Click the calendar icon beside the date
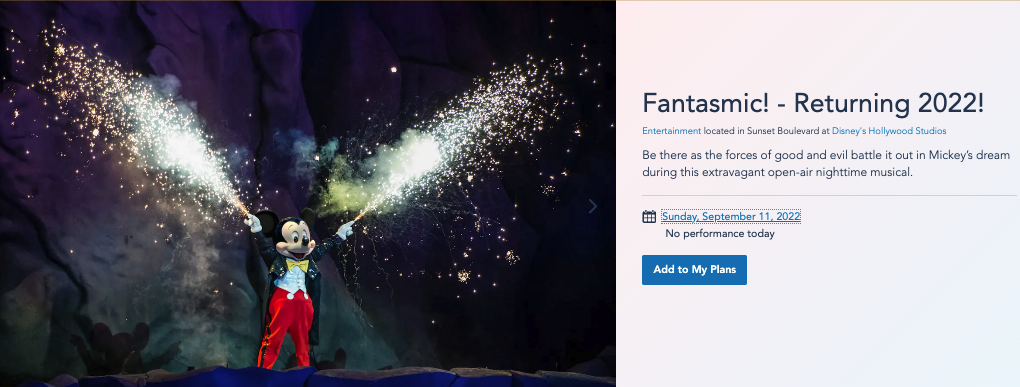Viewport: 1020px width, 387px height. (649, 217)
